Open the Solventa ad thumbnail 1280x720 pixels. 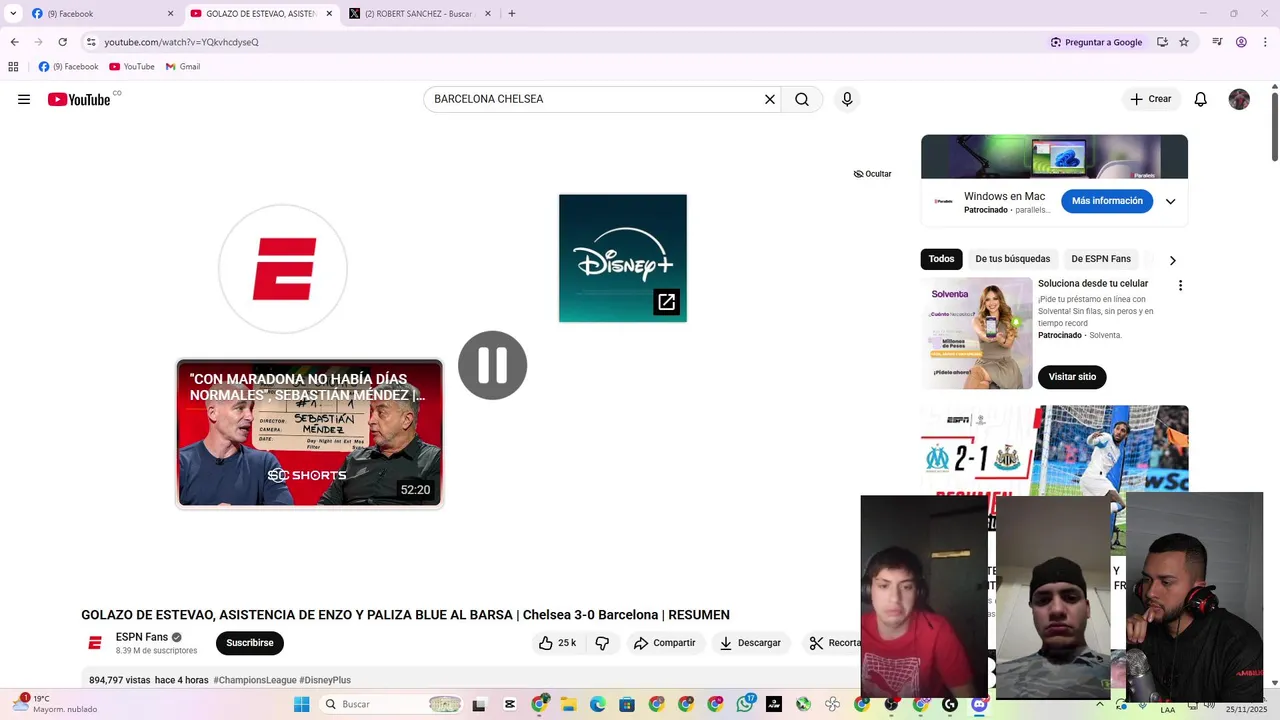[977, 333]
